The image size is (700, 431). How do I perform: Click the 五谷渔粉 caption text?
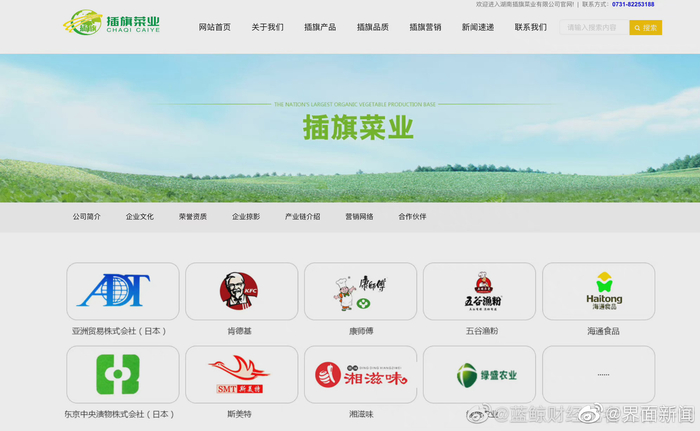tap(482, 331)
